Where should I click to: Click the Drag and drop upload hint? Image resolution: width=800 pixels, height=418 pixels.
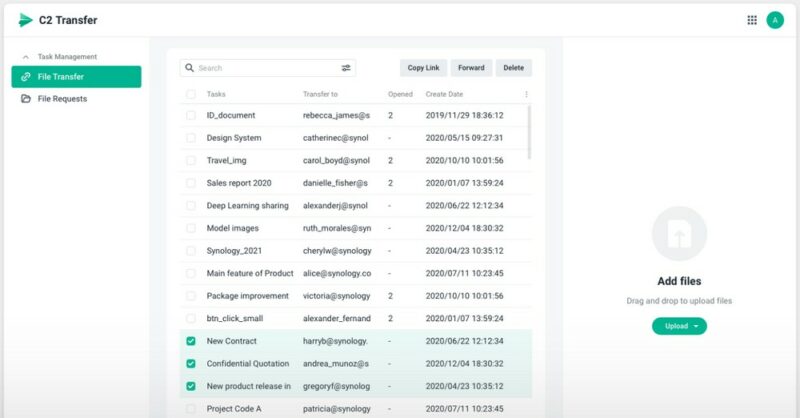click(679, 301)
